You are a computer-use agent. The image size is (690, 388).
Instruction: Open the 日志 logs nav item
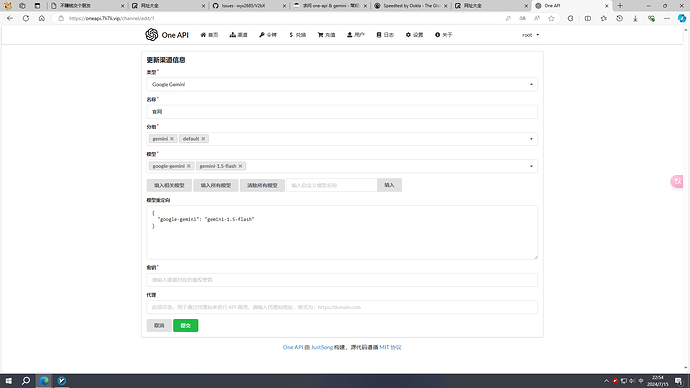coord(385,35)
